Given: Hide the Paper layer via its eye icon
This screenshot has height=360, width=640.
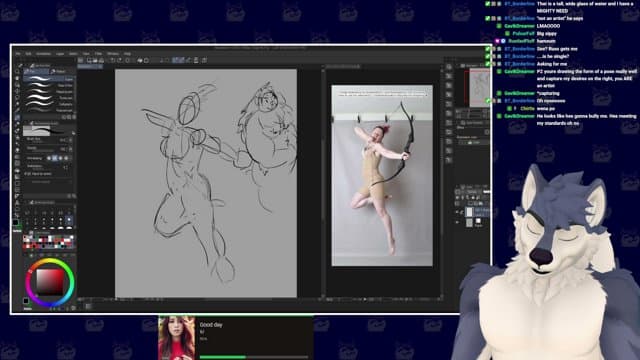Looking at the screenshot, I should [457, 222].
